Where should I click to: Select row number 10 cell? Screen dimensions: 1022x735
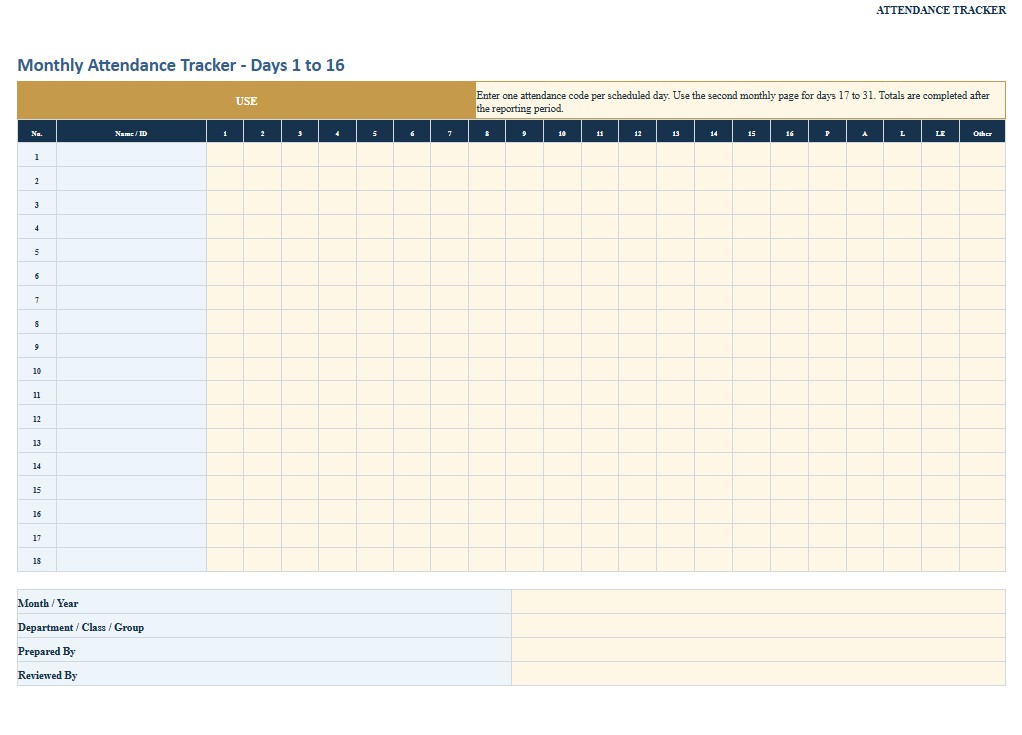click(x=37, y=369)
